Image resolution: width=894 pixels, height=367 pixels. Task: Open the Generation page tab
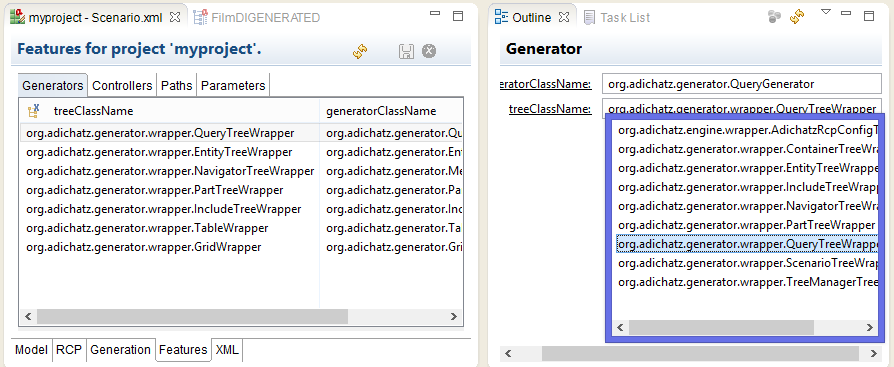121,349
